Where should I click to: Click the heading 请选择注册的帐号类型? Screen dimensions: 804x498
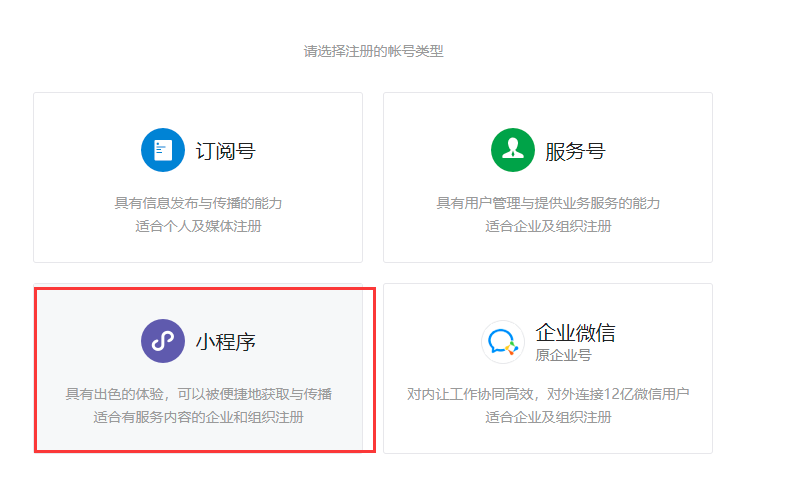(373, 51)
